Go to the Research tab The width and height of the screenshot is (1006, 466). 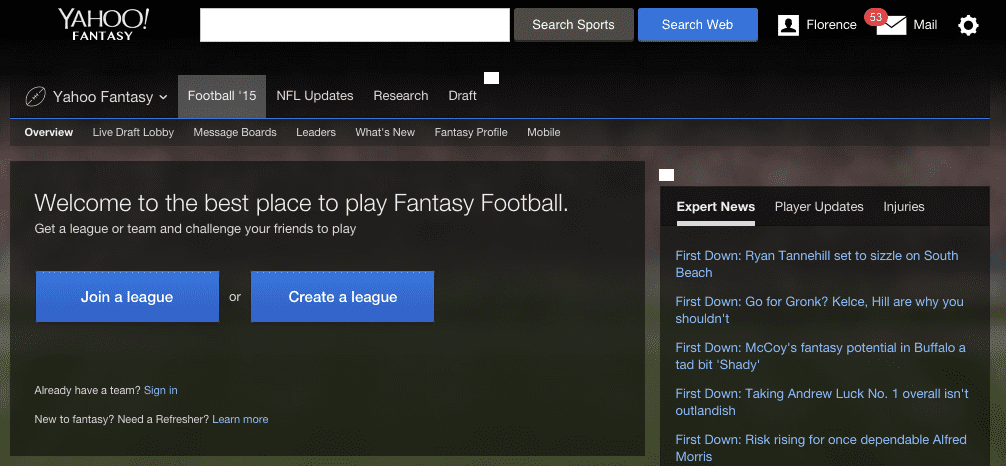click(400, 96)
